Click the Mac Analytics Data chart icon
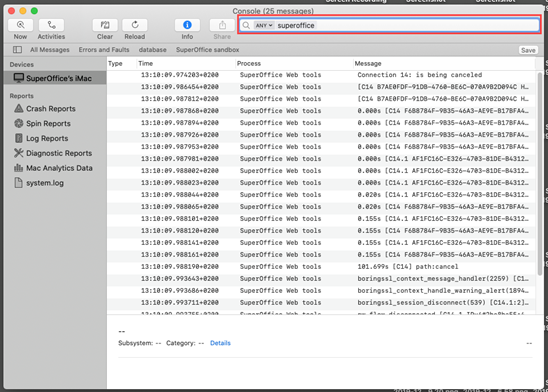548x392 pixels. (19, 168)
